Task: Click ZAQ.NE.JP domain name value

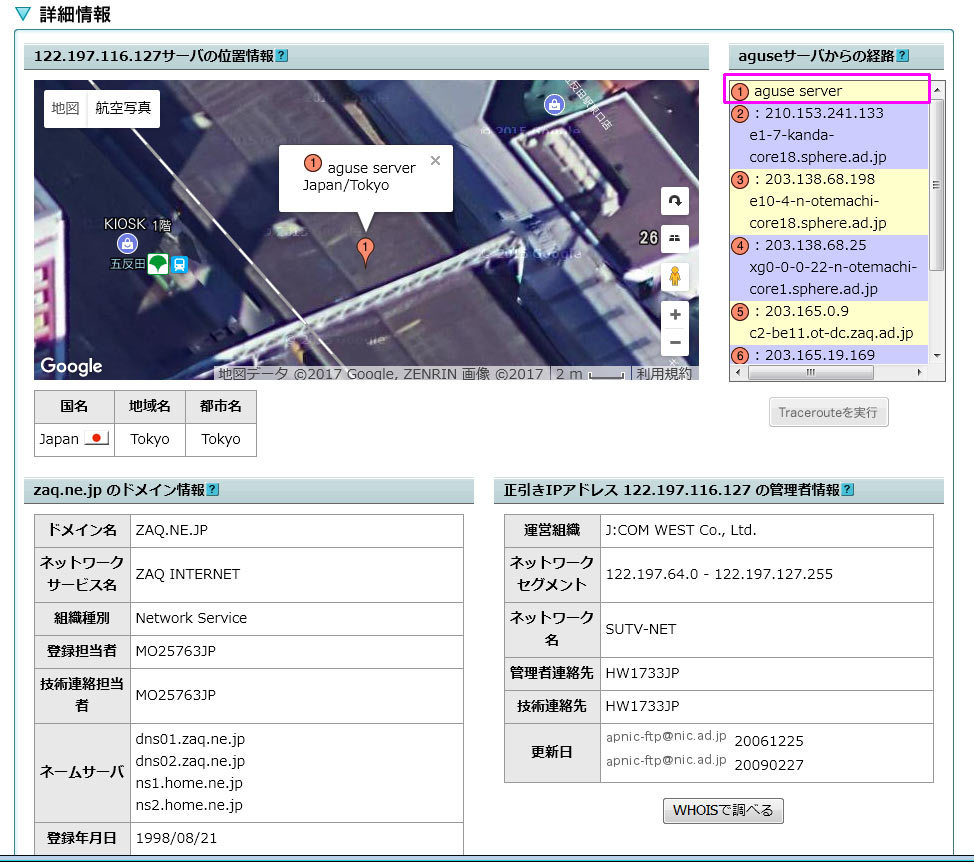Action: point(171,530)
